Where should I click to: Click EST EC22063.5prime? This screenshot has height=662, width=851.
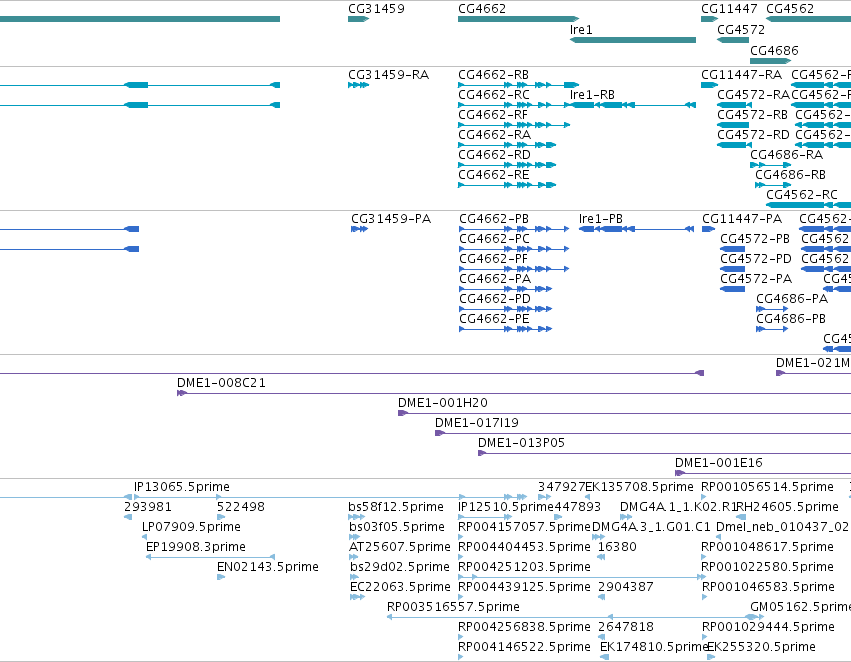[400, 588]
